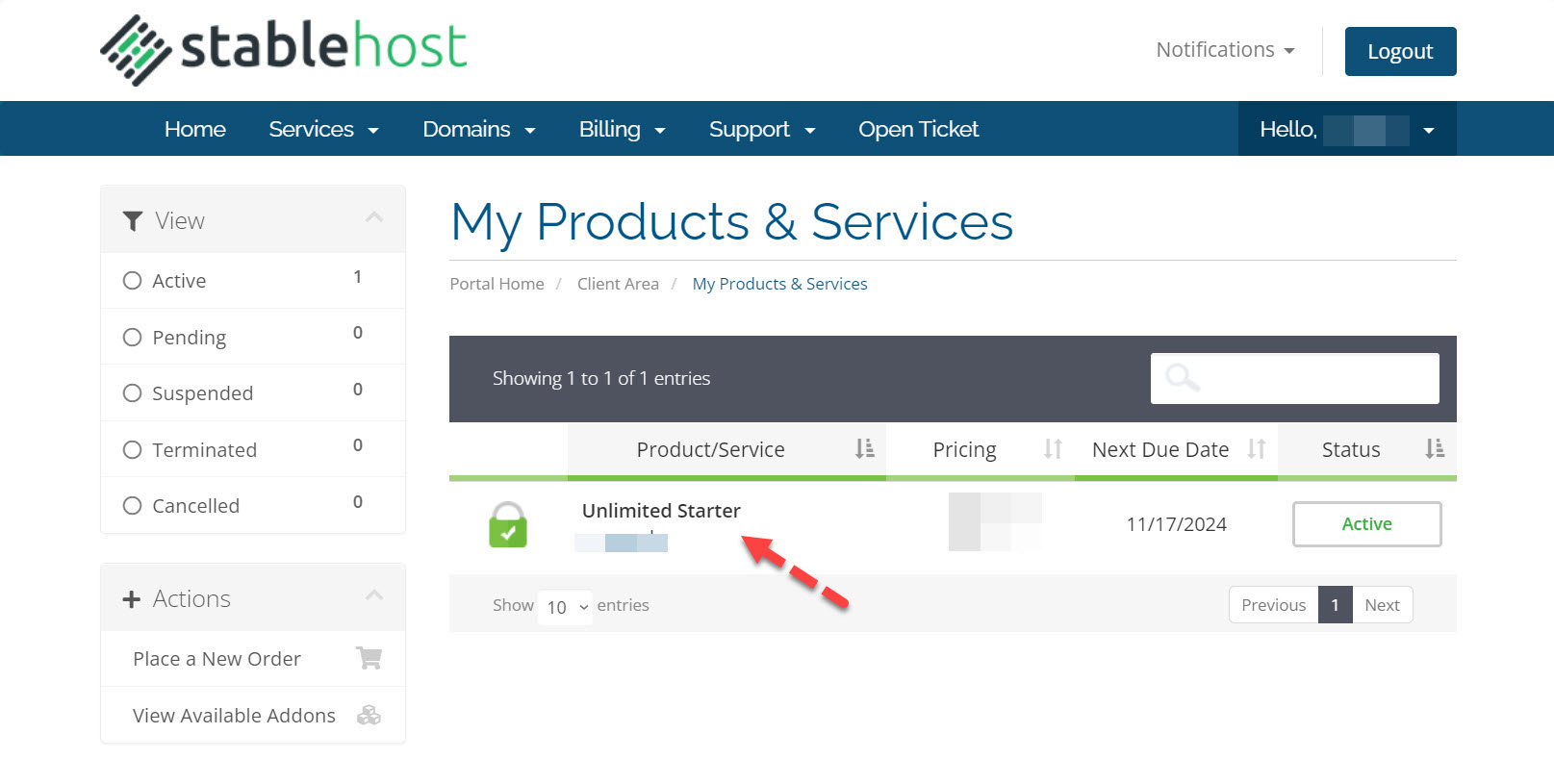This screenshot has width=1554, height=784.
Task: Click the Next Due Date column header
Action: click(x=1176, y=449)
